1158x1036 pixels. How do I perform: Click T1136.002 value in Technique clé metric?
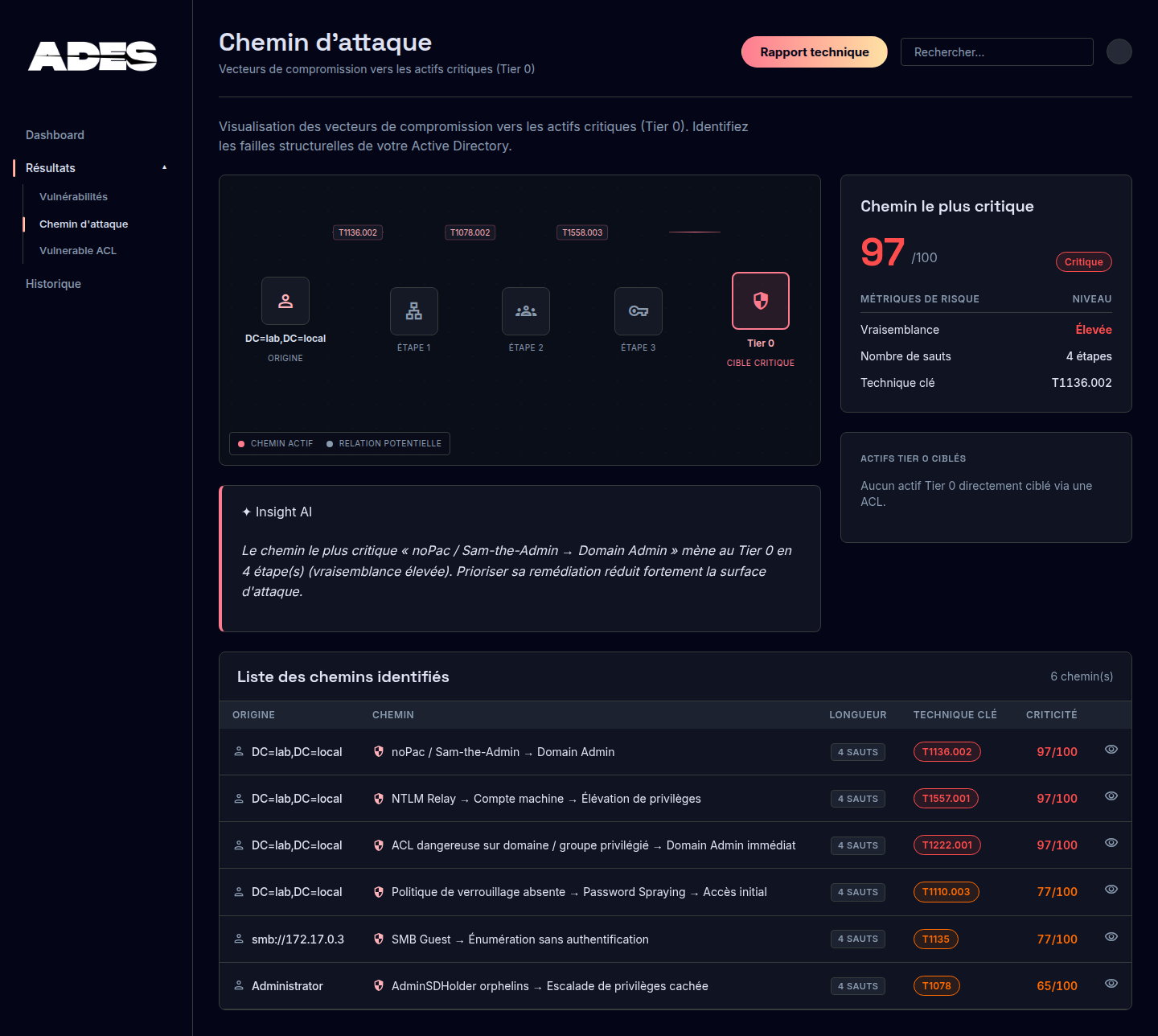click(1082, 383)
